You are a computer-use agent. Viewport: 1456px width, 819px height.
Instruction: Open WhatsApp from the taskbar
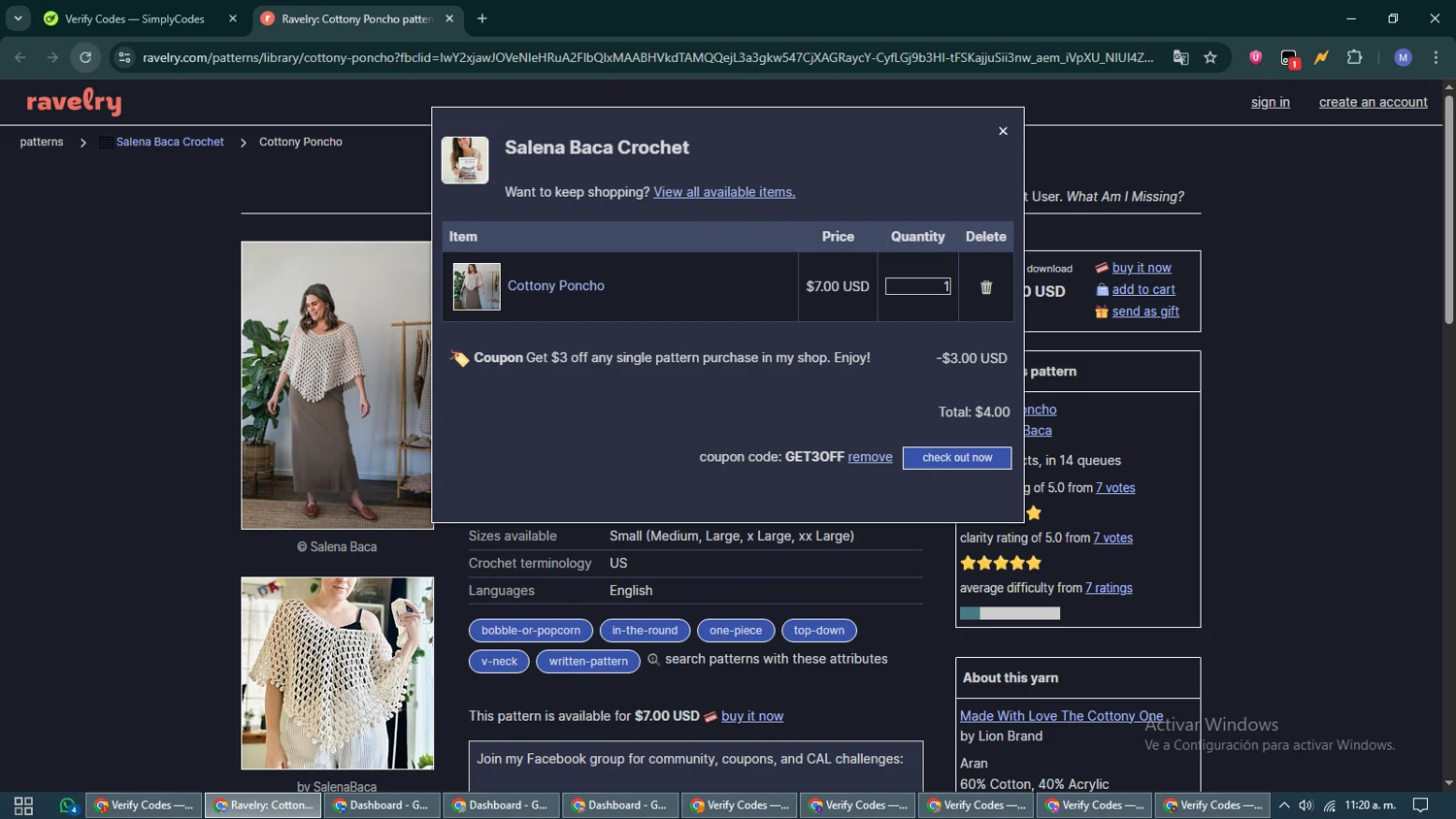(x=68, y=805)
